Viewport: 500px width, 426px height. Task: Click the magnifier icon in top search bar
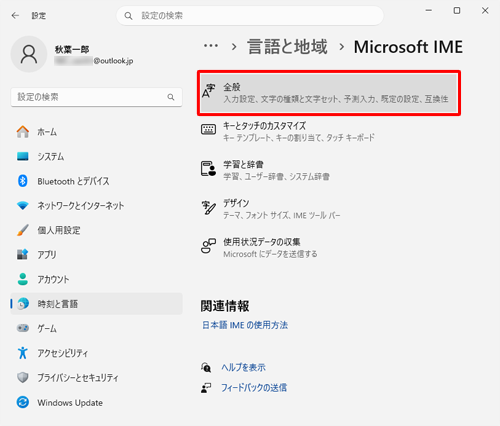click(x=128, y=16)
